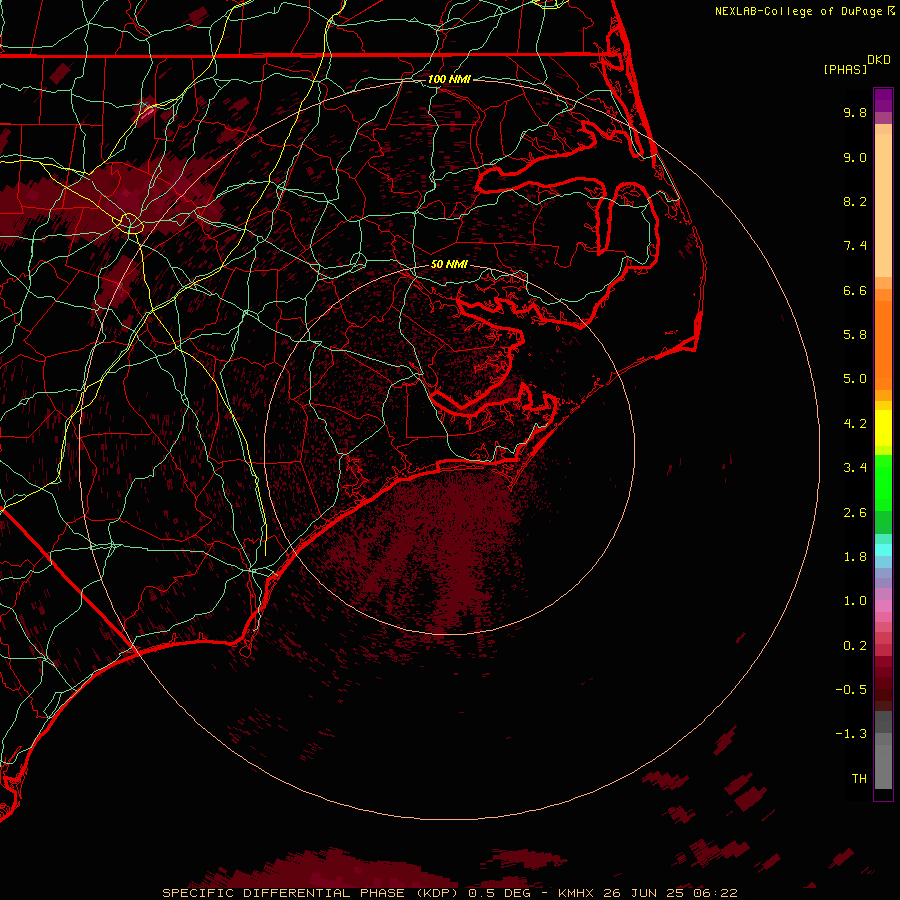Click the 5.8 scale value
The width and height of the screenshot is (900, 900).
click(855, 335)
